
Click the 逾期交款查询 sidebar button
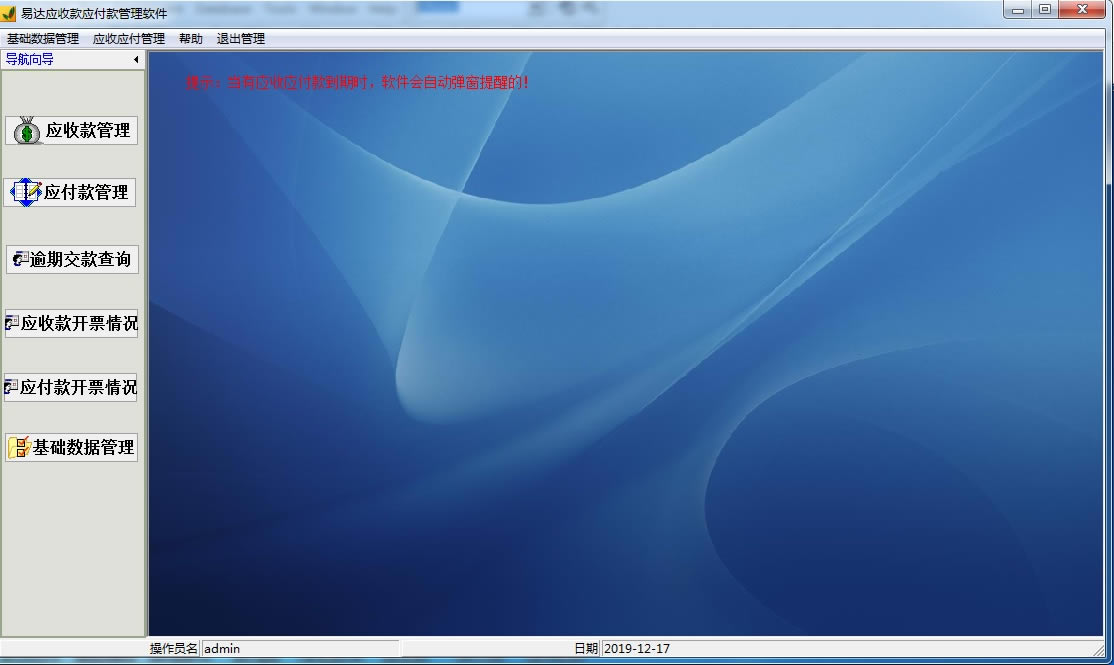click(72, 259)
